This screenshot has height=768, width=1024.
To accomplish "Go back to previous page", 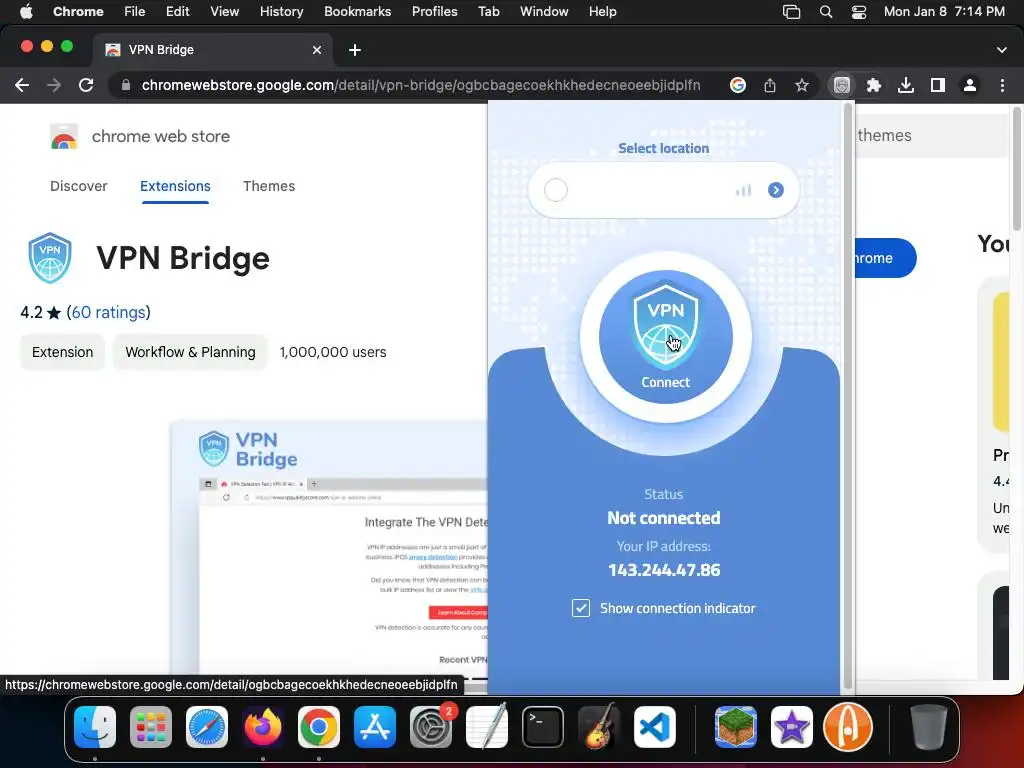I will (22, 85).
